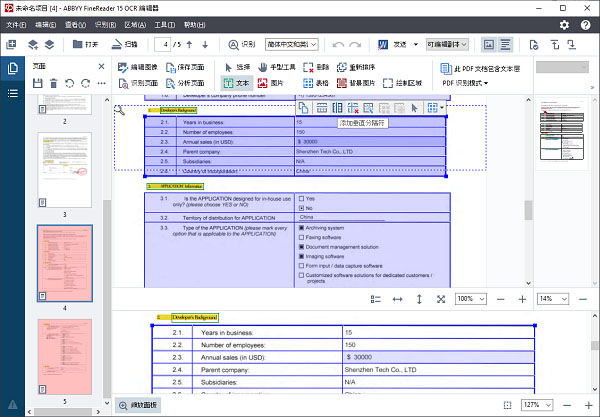Click the Scan (扫描) button
The width and height of the screenshot is (600, 417).
(x=125, y=45)
